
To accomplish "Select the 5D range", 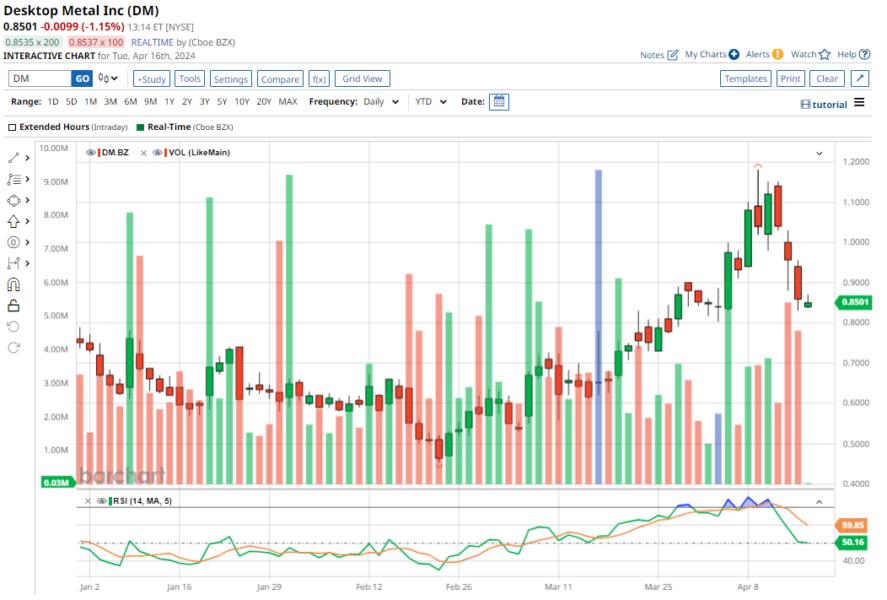I will coord(71,102).
